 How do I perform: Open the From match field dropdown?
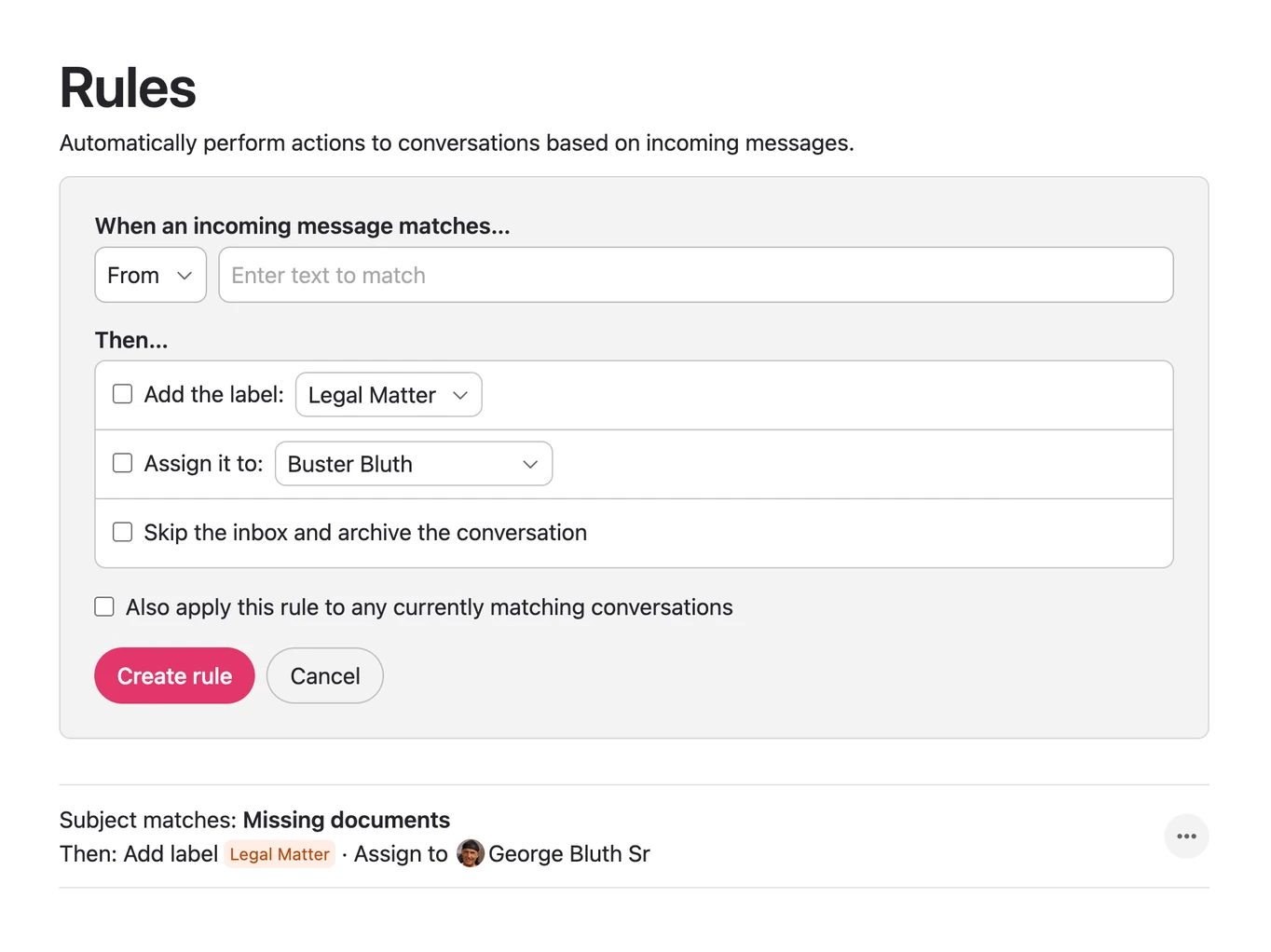click(150, 275)
